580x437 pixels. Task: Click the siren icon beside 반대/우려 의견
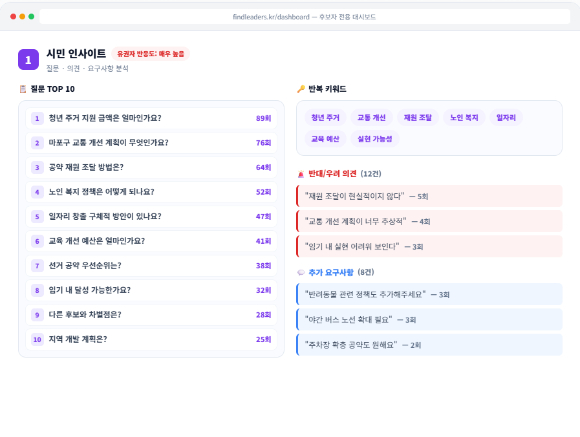pyautogui.click(x=301, y=174)
